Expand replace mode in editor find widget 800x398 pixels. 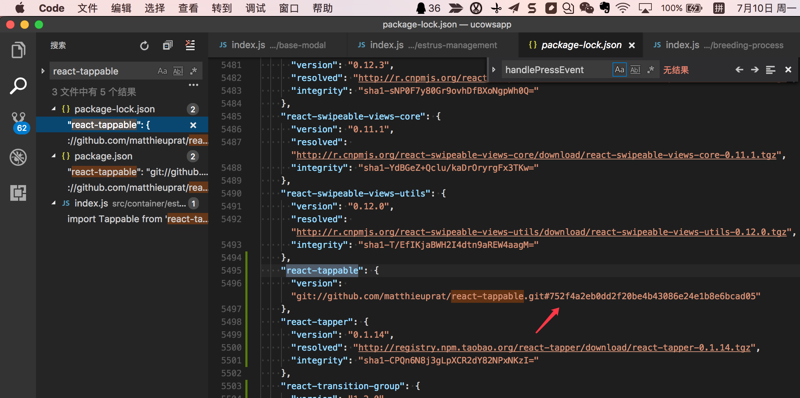(493, 70)
